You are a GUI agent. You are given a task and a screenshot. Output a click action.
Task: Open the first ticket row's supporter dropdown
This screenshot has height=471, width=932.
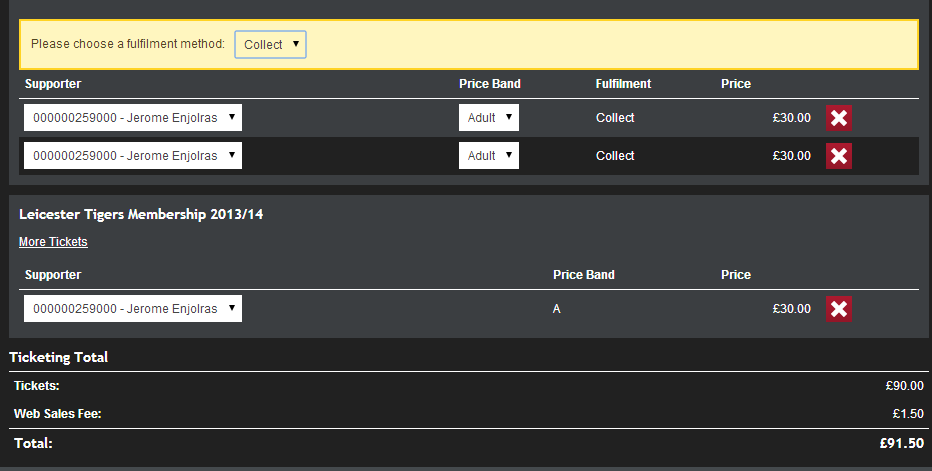click(133, 118)
